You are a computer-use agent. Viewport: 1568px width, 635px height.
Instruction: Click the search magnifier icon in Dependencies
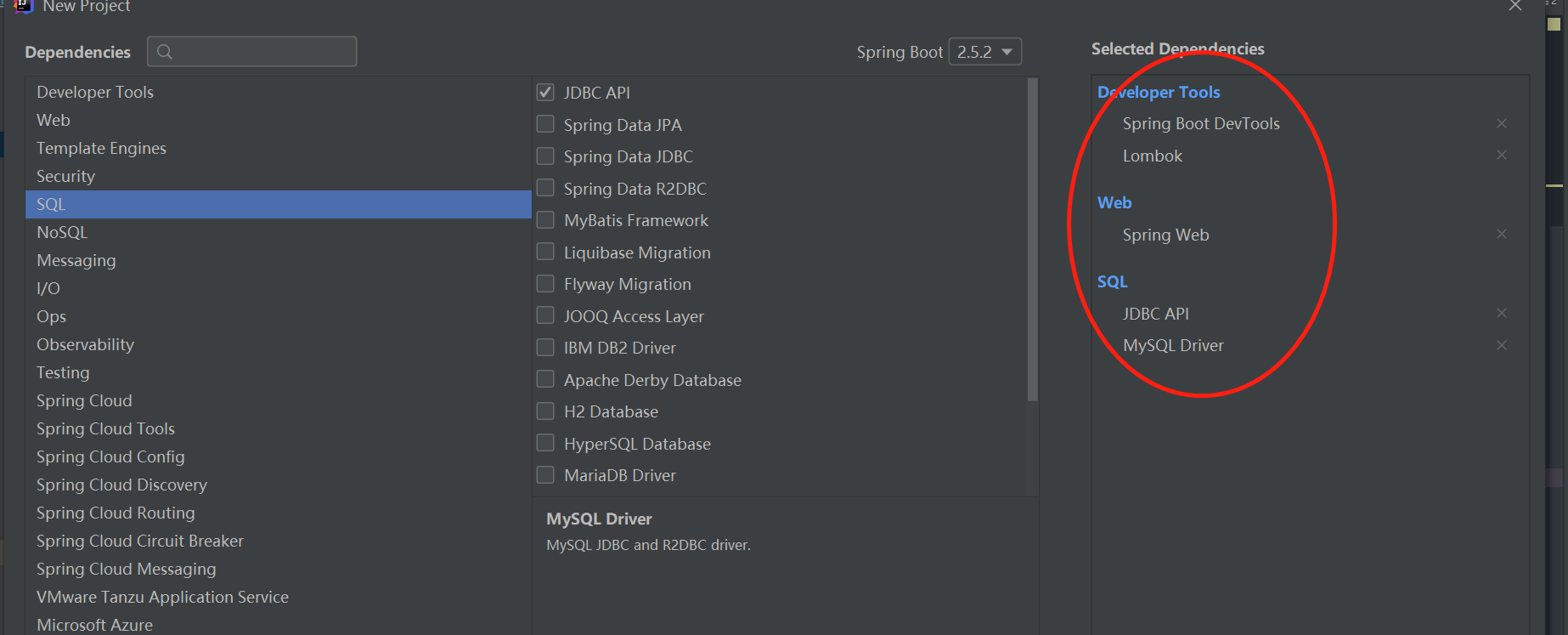tap(165, 52)
